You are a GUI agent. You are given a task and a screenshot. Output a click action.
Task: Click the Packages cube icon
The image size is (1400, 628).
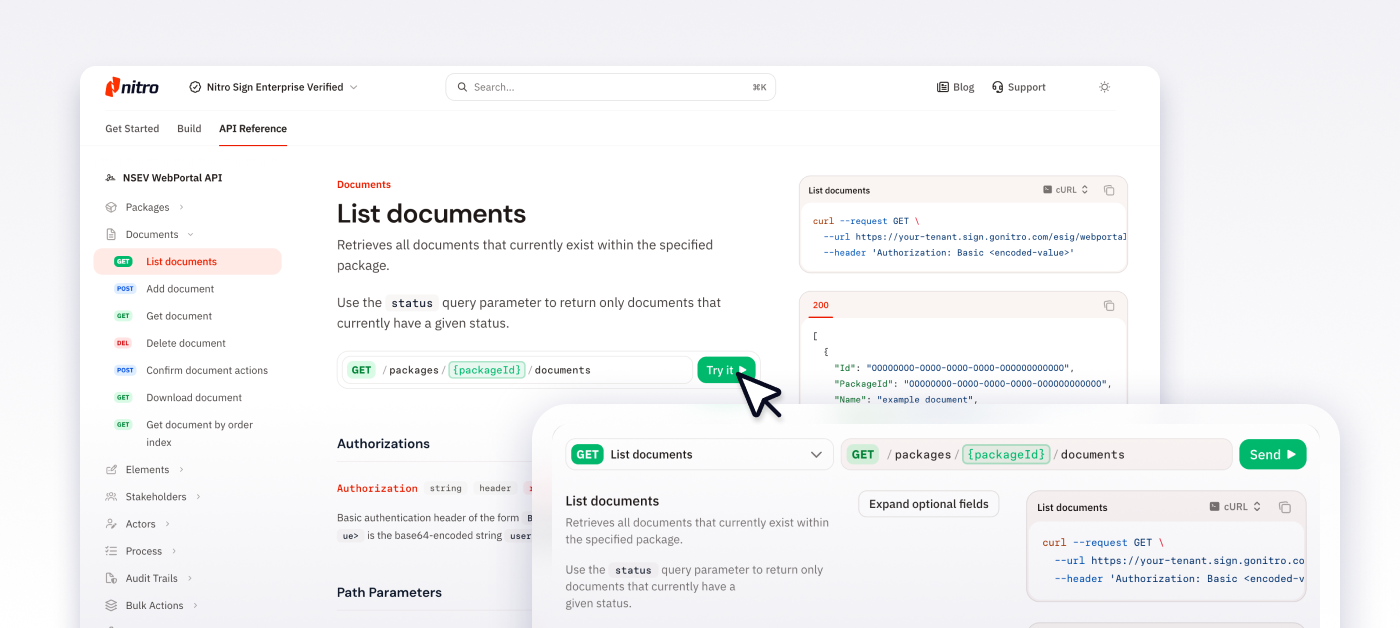(111, 207)
